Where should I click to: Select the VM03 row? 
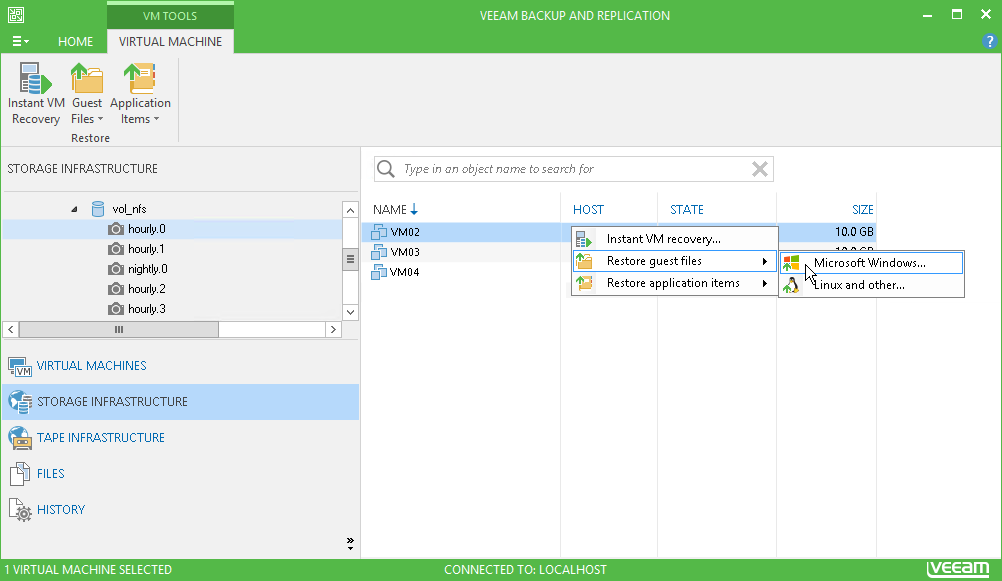(x=466, y=252)
